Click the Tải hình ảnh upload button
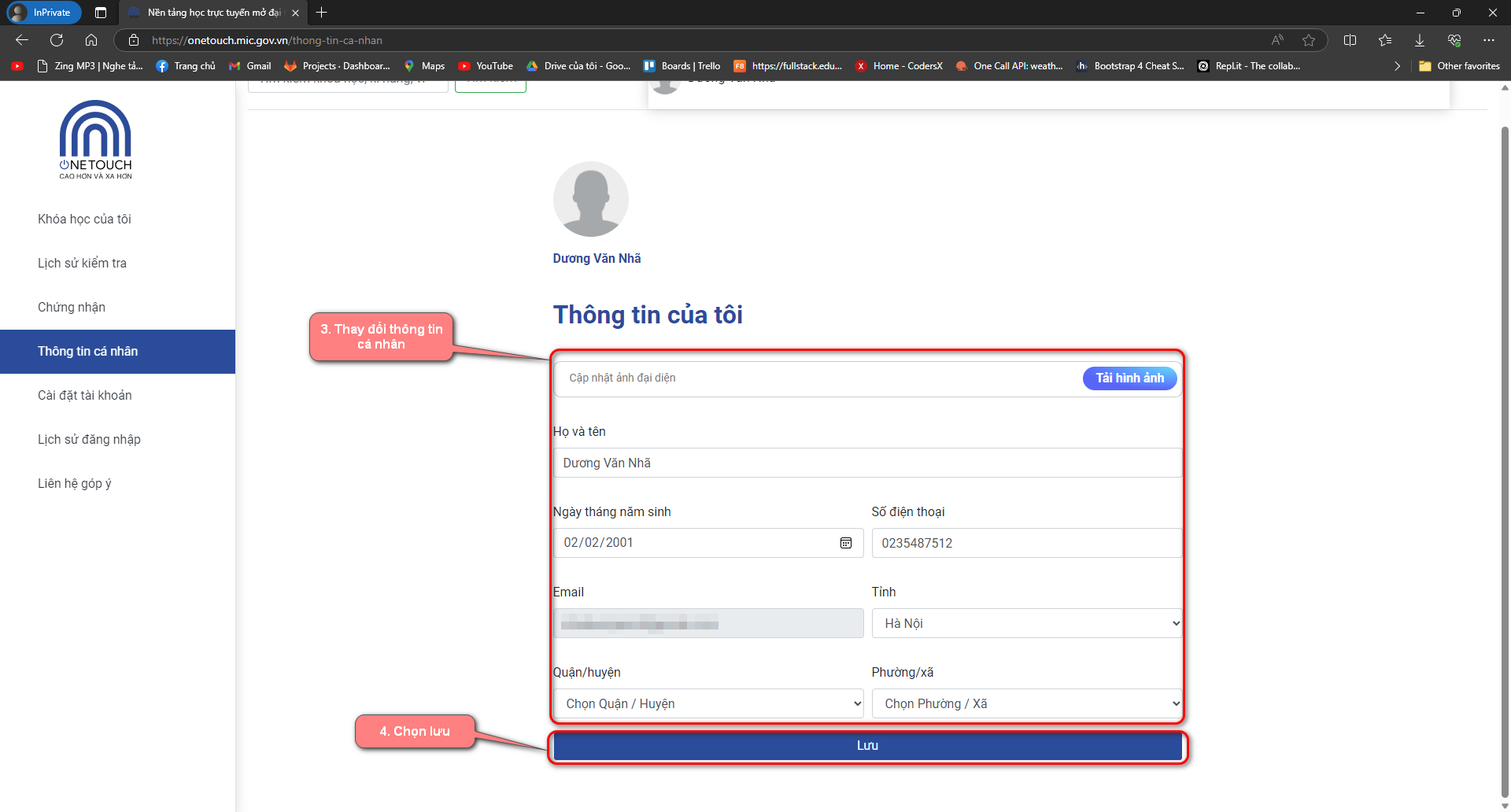The image size is (1511, 812). (1129, 378)
